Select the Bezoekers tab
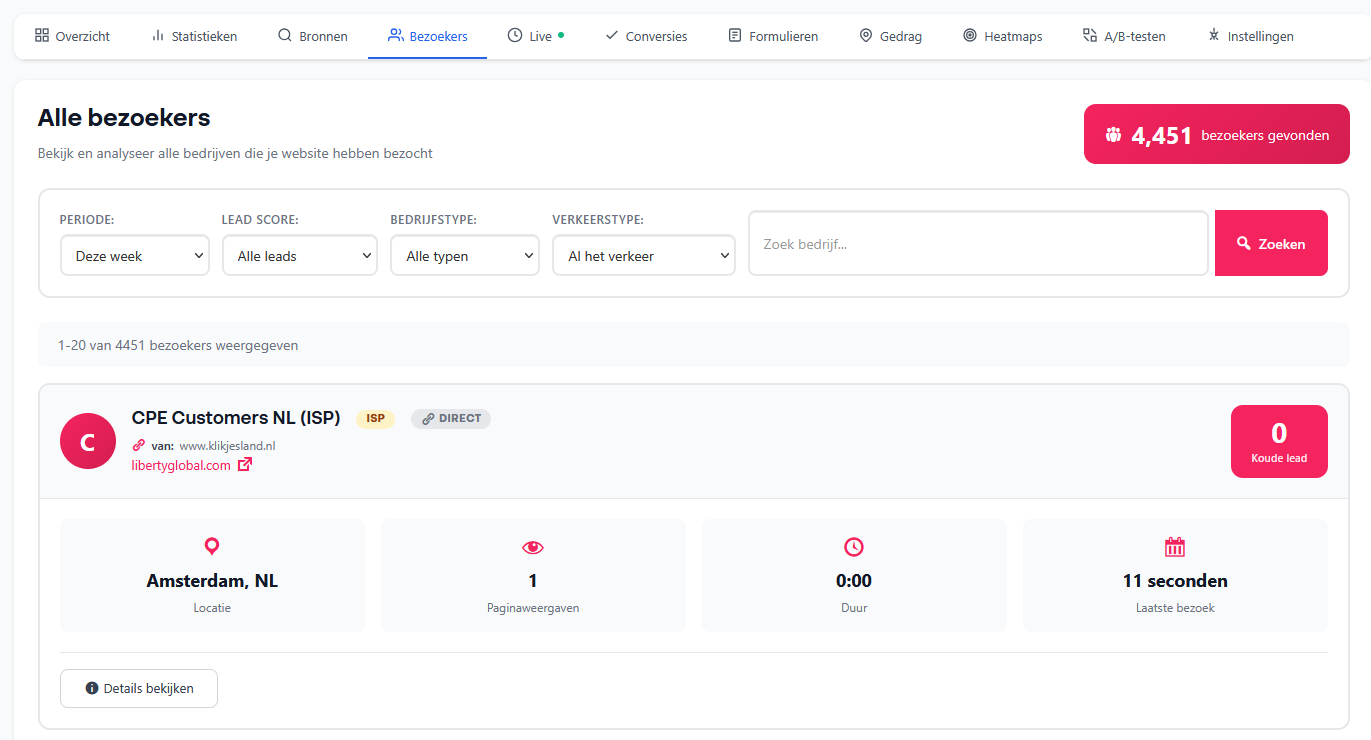The width and height of the screenshot is (1371, 740). tap(427, 36)
